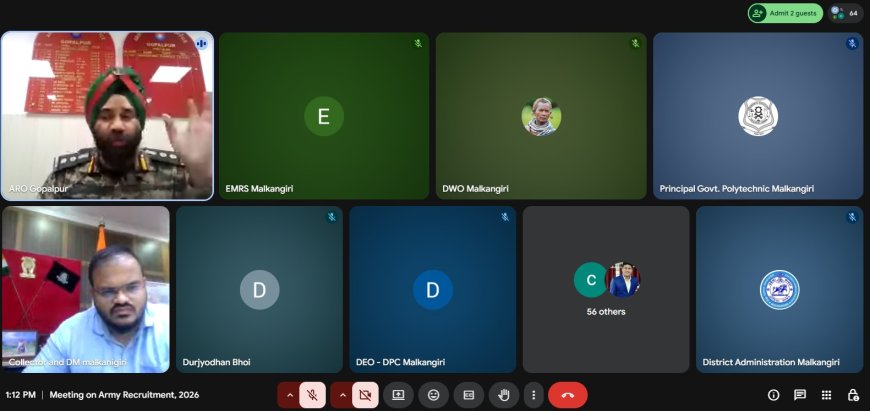This screenshot has height=411, width=870.
Task: Toggle the camera on
Action: coord(365,395)
